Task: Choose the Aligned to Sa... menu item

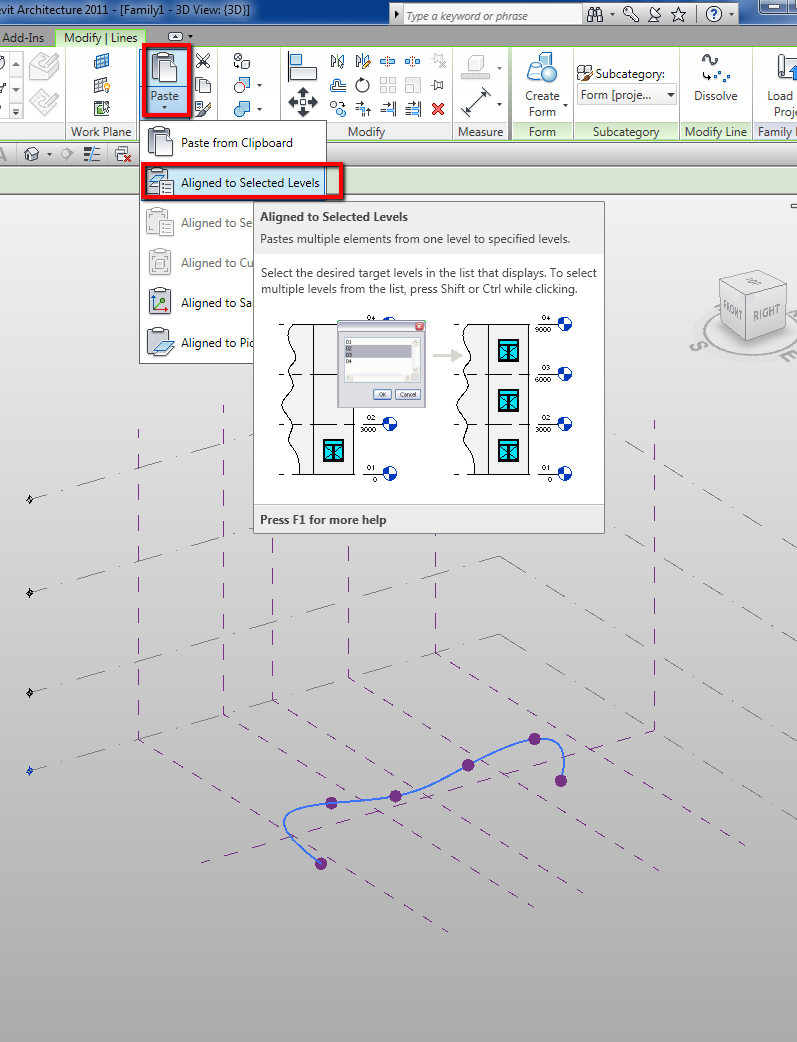Action: (198, 302)
